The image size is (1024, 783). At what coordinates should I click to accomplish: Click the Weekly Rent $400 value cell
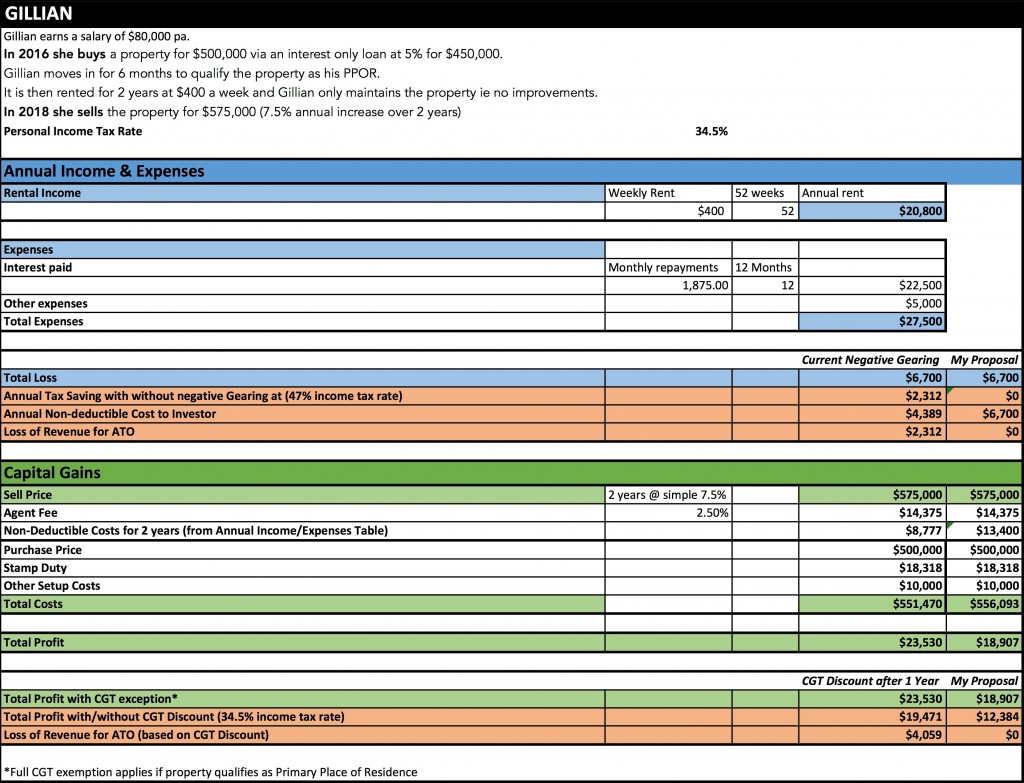pyautogui.click(x=668, y=211)
